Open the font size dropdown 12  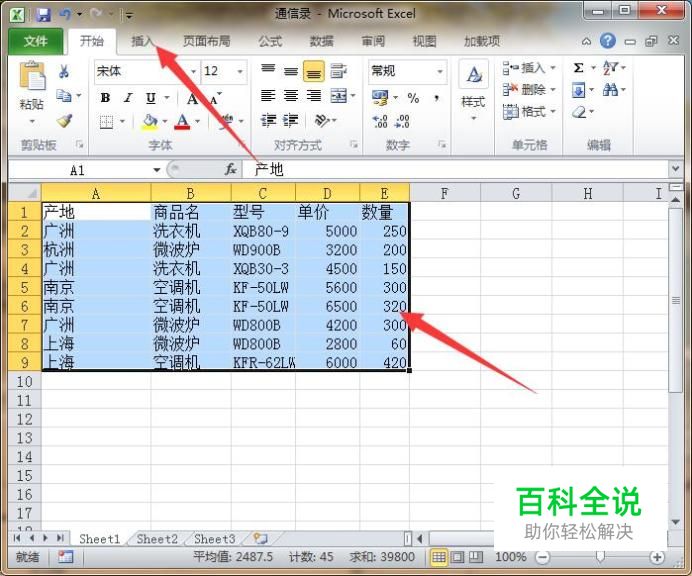tap(240, 72)
